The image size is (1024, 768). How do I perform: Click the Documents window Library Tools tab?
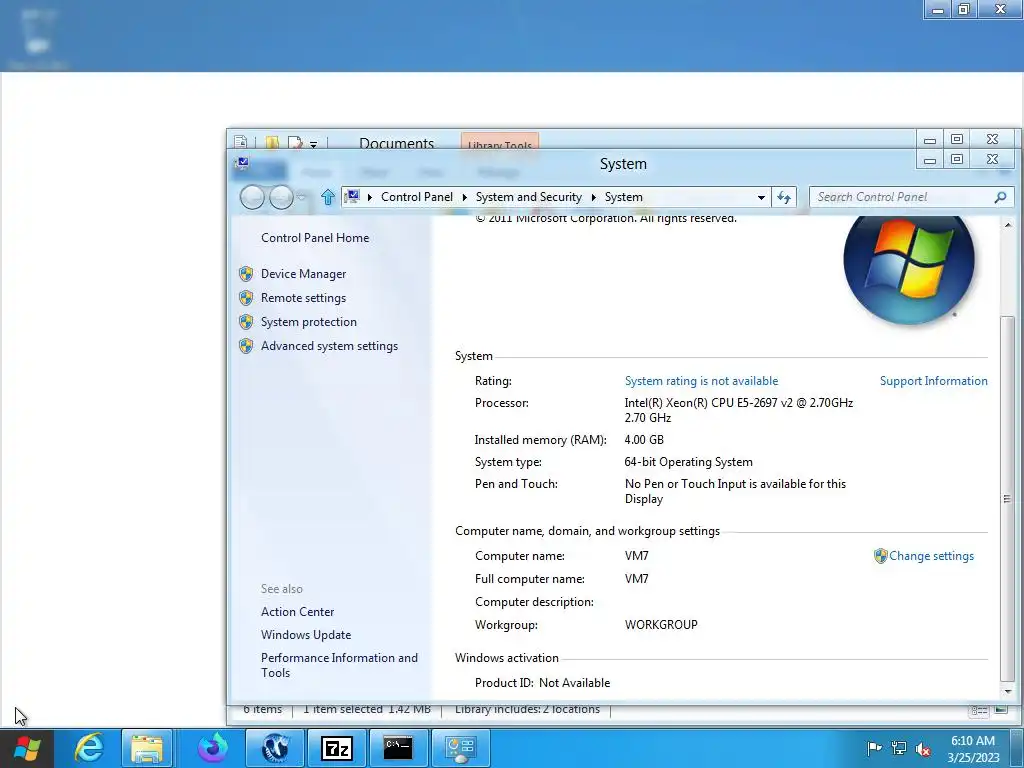[500, 142]
